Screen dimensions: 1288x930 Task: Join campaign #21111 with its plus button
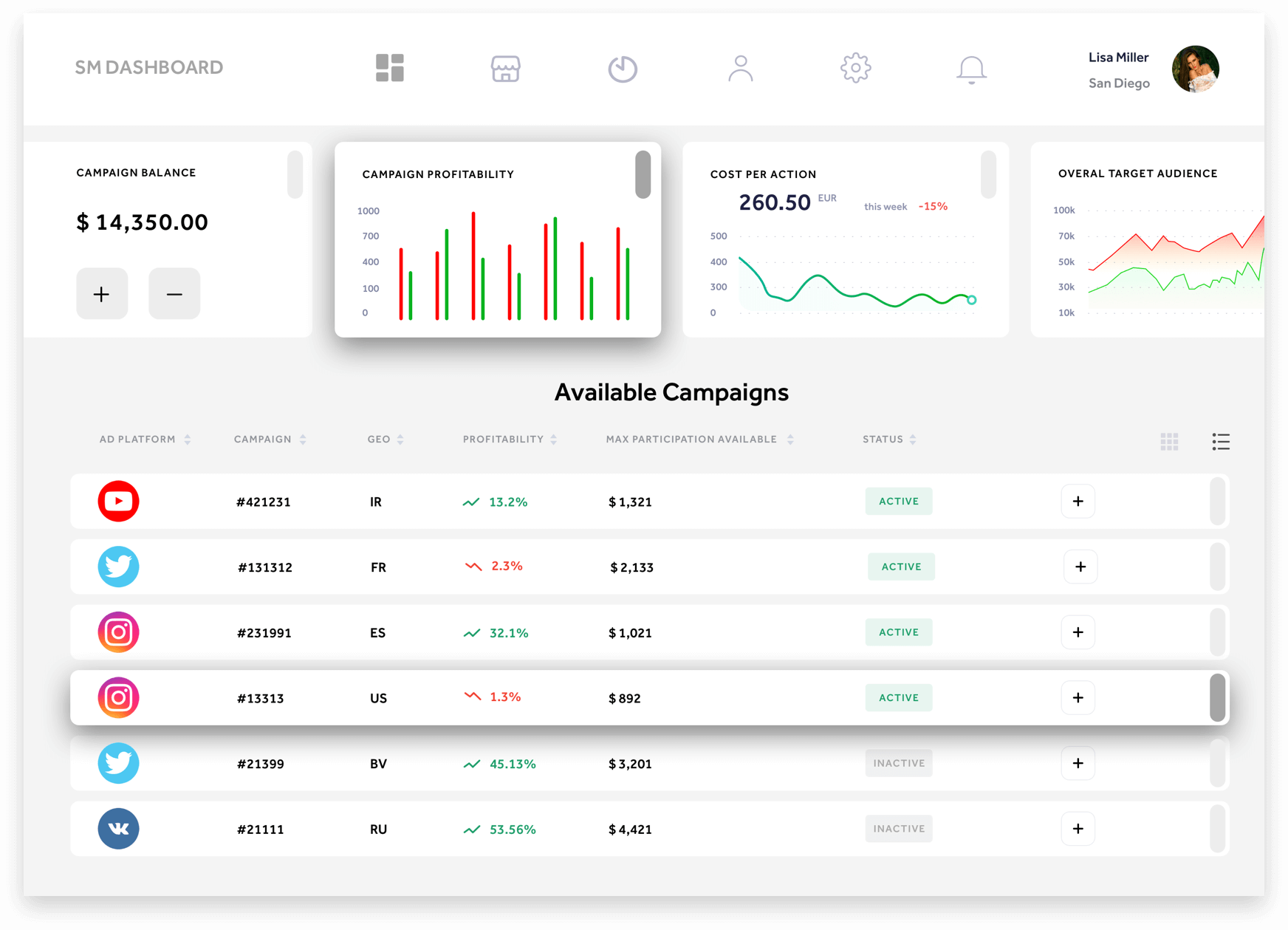pyautogui.click(x=1078, y=829)
